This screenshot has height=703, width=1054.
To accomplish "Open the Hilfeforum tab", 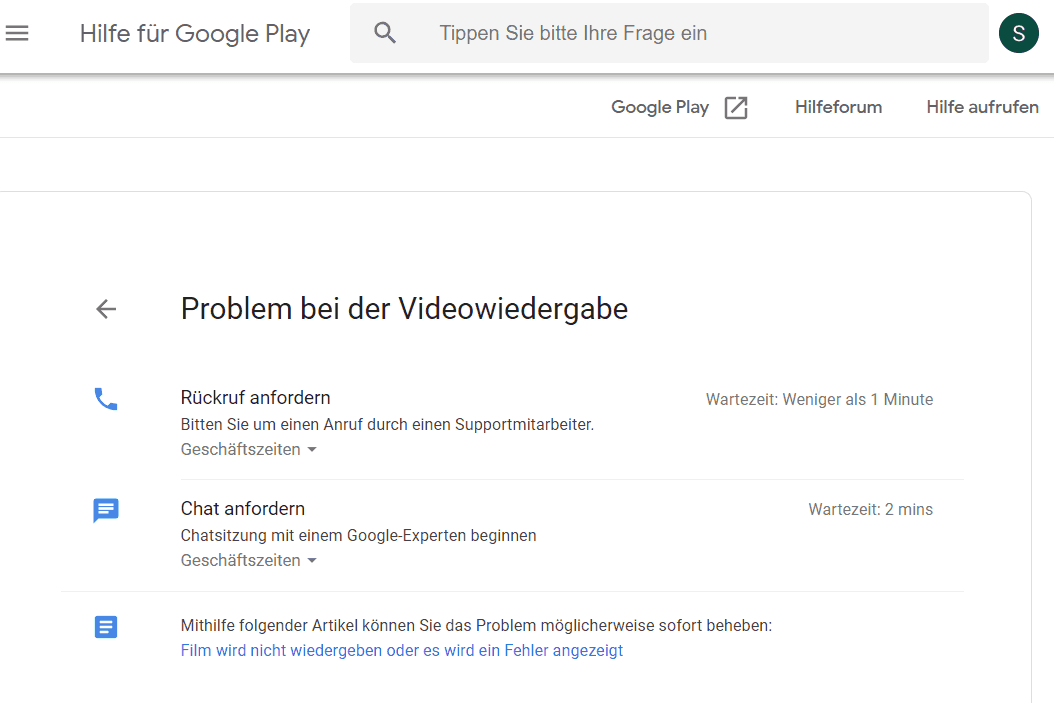I will [x=838, y=108].
